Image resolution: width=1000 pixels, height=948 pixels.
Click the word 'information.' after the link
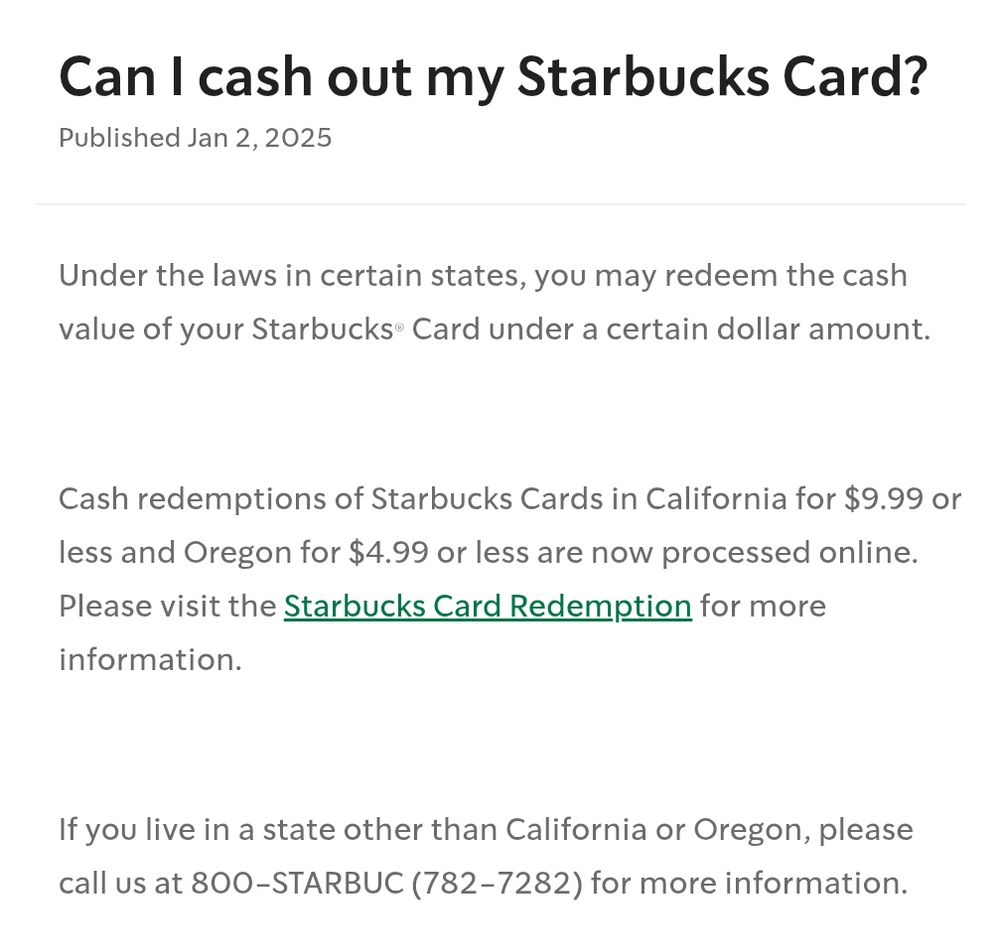[151, 660]
